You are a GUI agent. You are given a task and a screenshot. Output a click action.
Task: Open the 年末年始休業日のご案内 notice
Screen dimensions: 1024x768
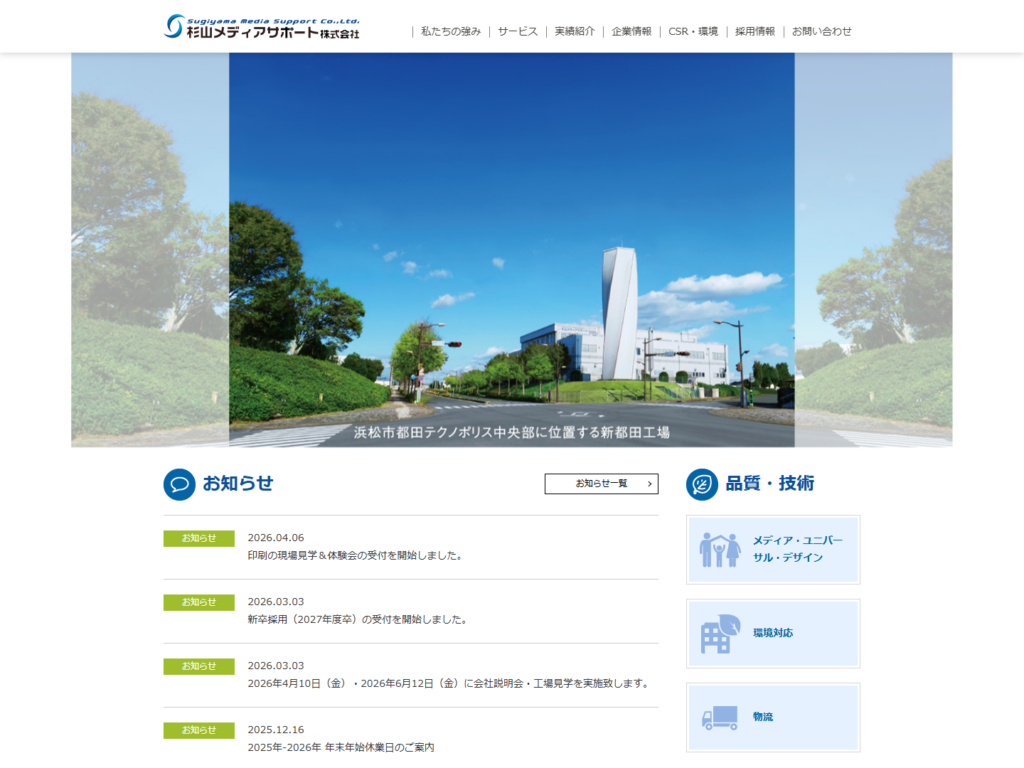[x=341, y=747]
